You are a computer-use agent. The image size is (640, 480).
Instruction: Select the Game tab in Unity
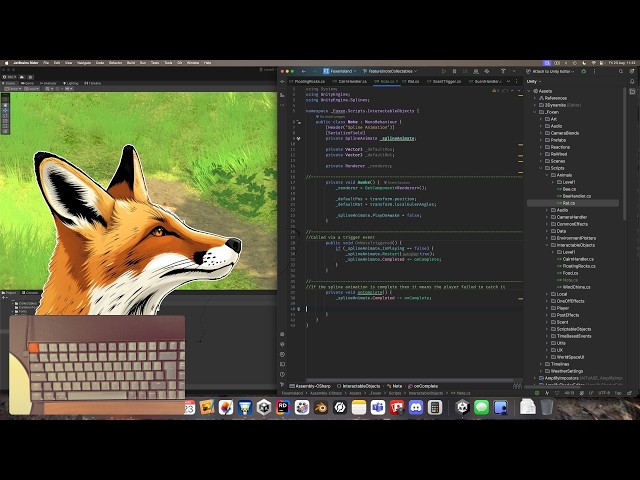pyautogui.click(x=27, y=83)
